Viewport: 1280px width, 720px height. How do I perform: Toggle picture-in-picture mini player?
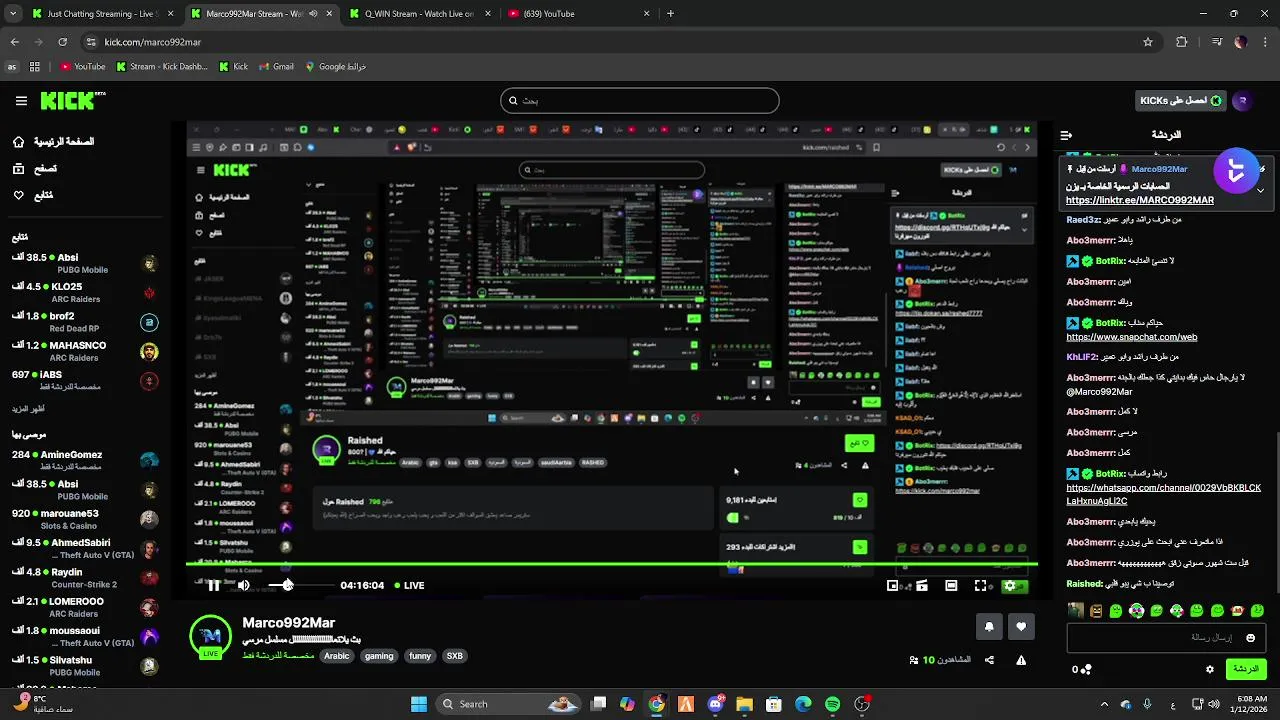coord(893,586)
